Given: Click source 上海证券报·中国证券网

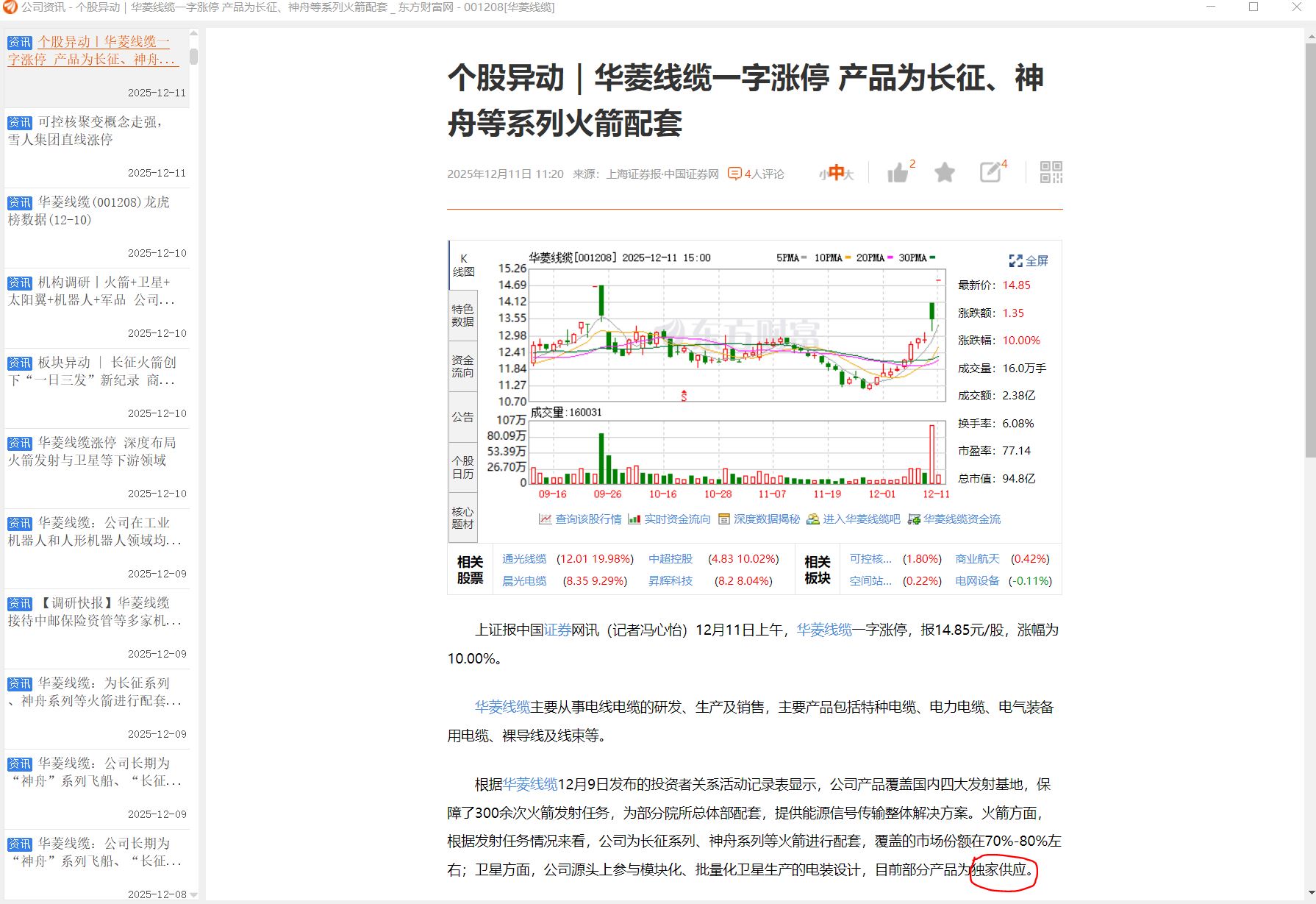Looking at the screenshot, I should (x=662, y=174).
